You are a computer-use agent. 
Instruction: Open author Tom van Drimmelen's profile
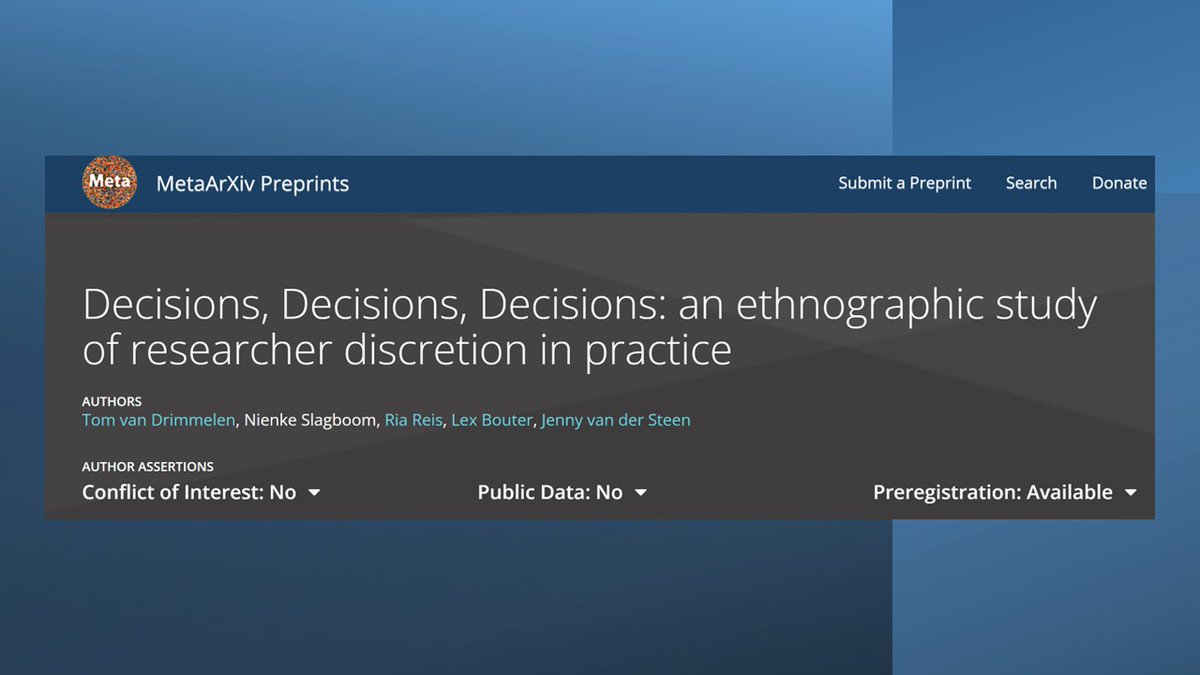click(159, 420)
